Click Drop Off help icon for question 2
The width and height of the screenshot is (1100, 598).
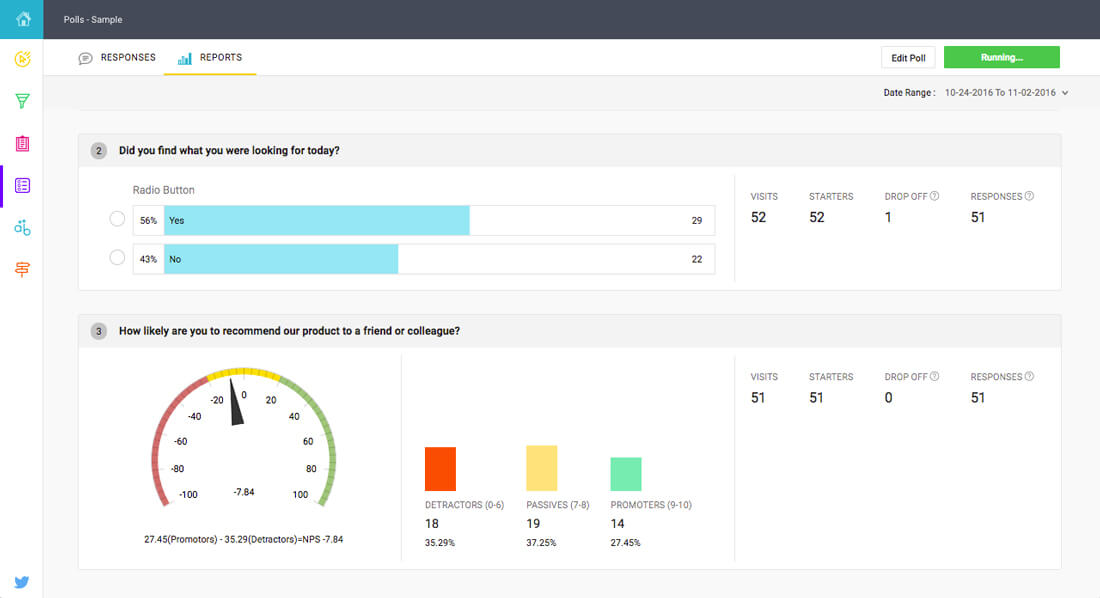[934, 196]
